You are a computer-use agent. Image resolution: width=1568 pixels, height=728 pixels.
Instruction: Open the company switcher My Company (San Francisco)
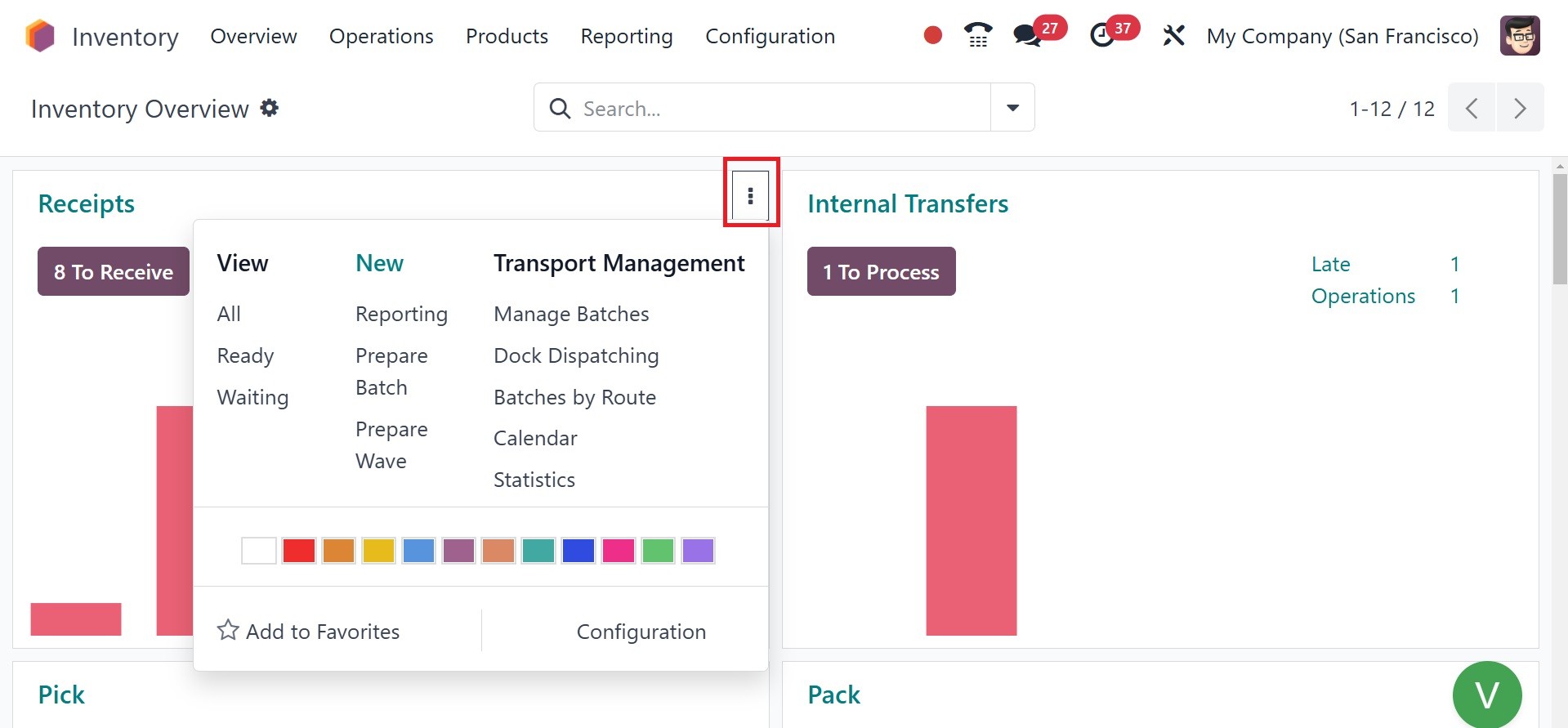pos(1342,36)
